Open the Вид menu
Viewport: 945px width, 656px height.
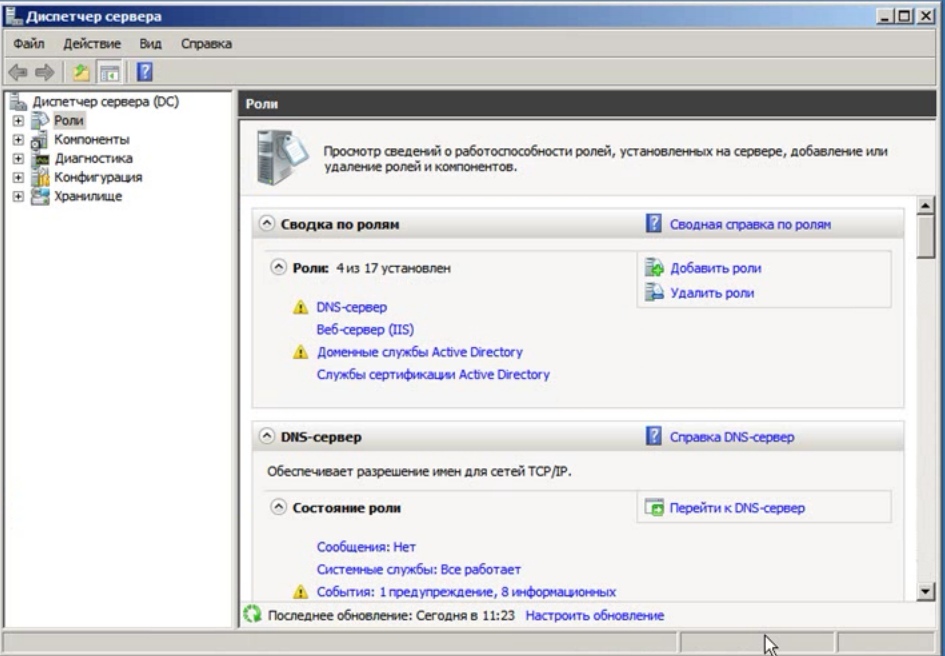pyautogui.click(x=150, y=43)
